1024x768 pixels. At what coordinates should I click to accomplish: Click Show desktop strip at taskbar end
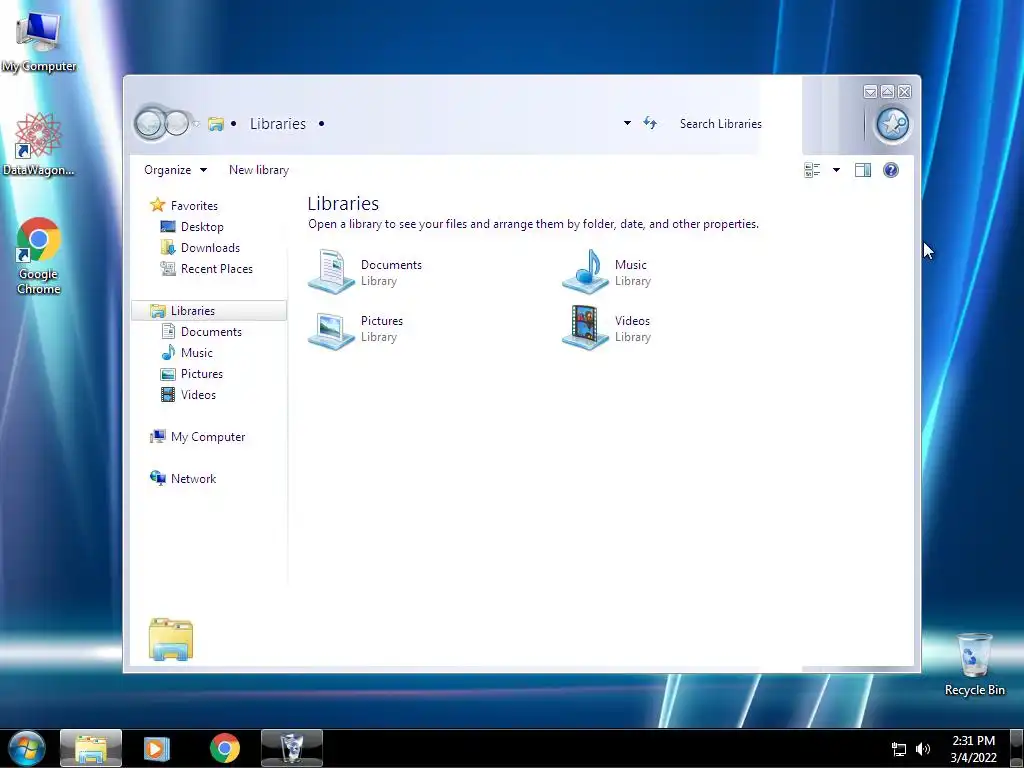[x=1017, y=748]
